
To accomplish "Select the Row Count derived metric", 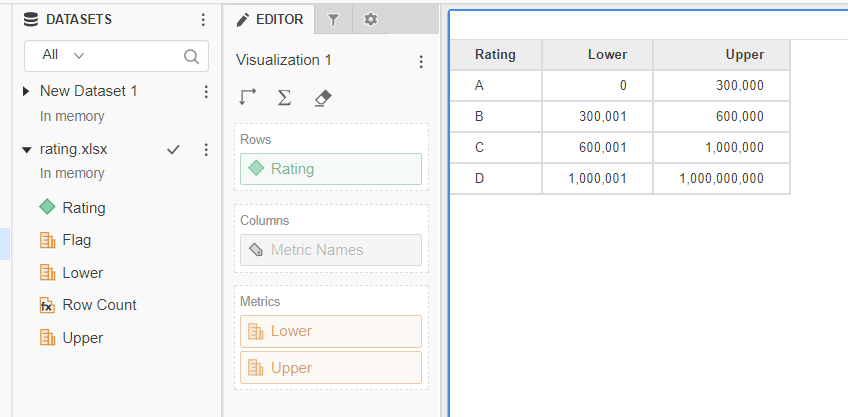I will pyautogui.click(x=99, y=305).
